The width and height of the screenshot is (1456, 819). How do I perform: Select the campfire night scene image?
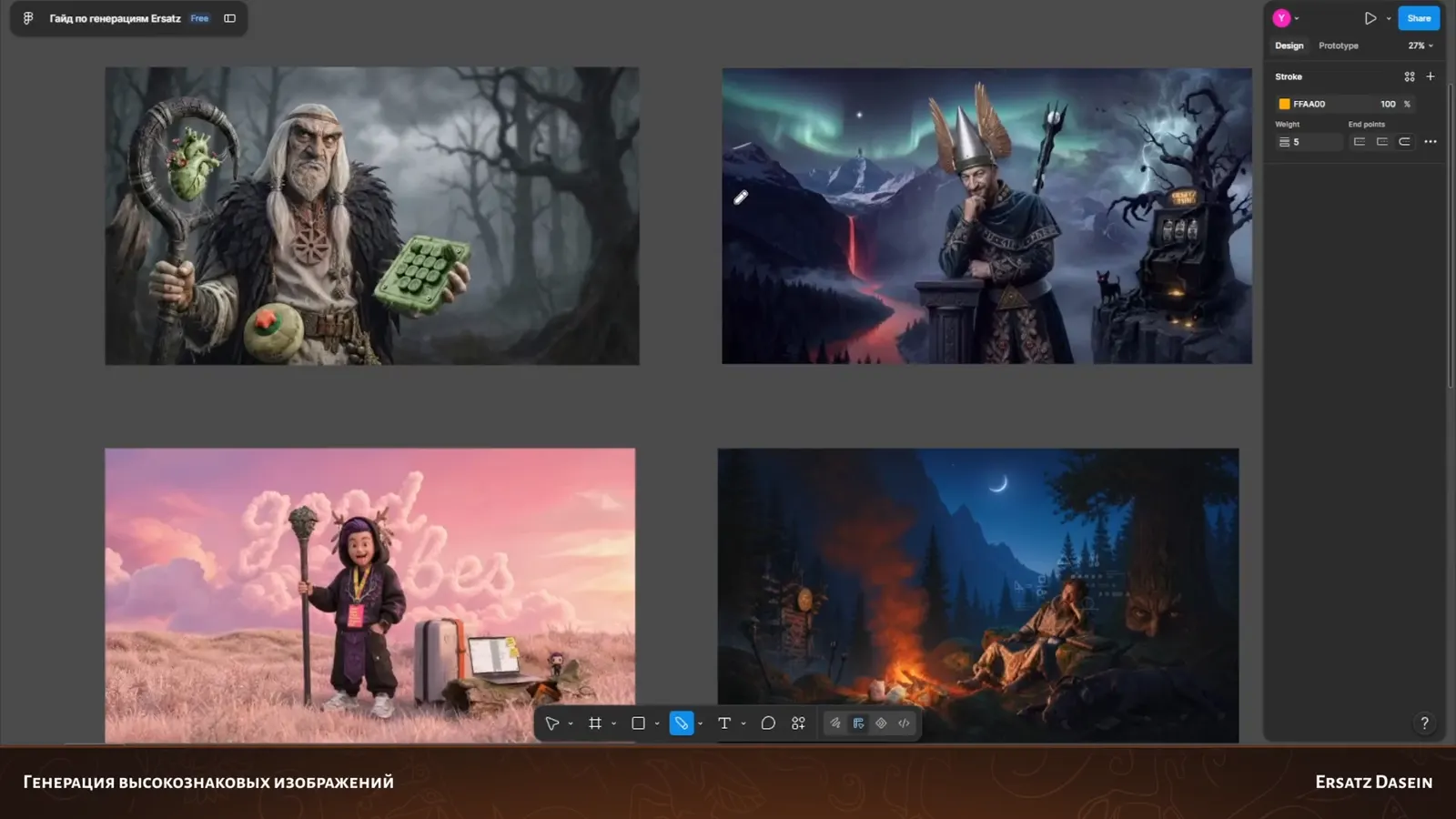tap(978, 595)
